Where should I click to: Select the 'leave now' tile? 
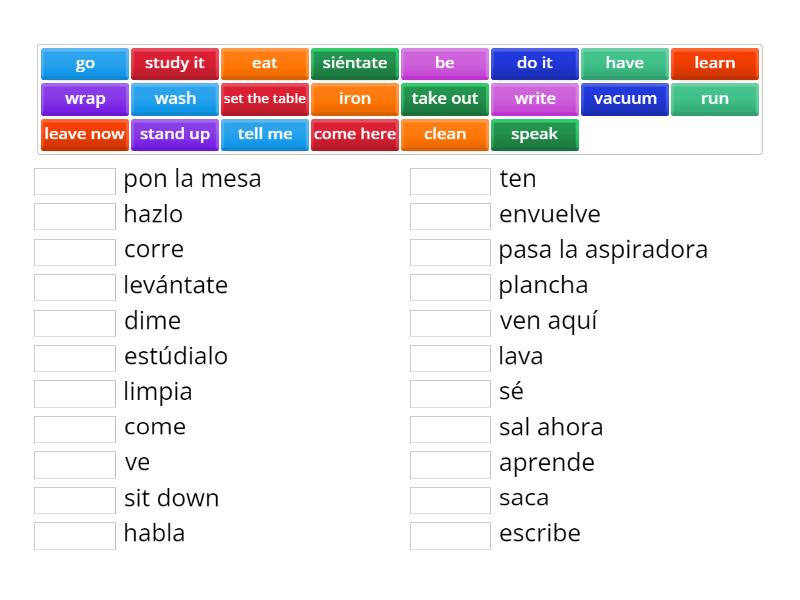point(85,134)
